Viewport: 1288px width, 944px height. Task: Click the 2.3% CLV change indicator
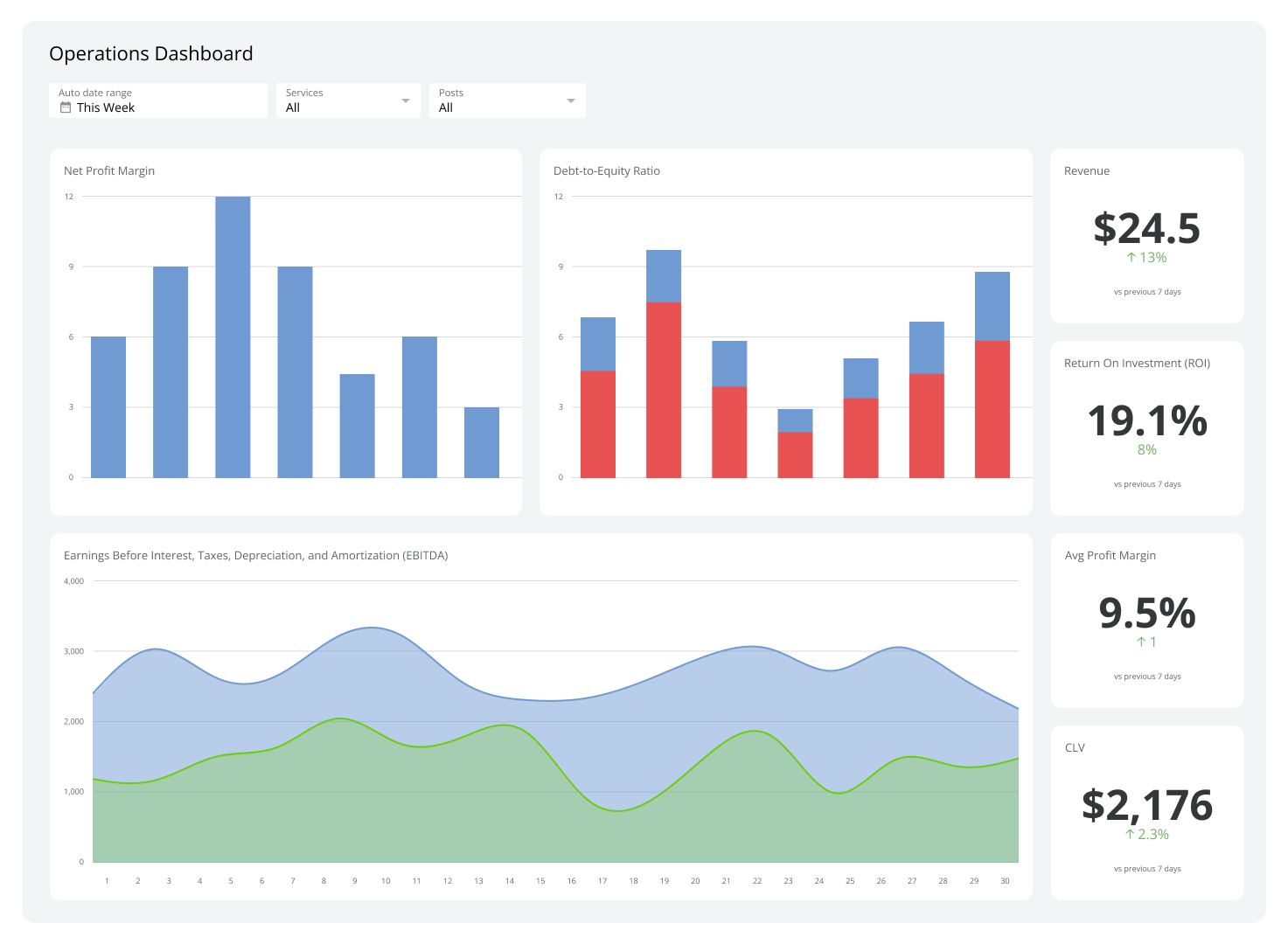click(1146, 834)
